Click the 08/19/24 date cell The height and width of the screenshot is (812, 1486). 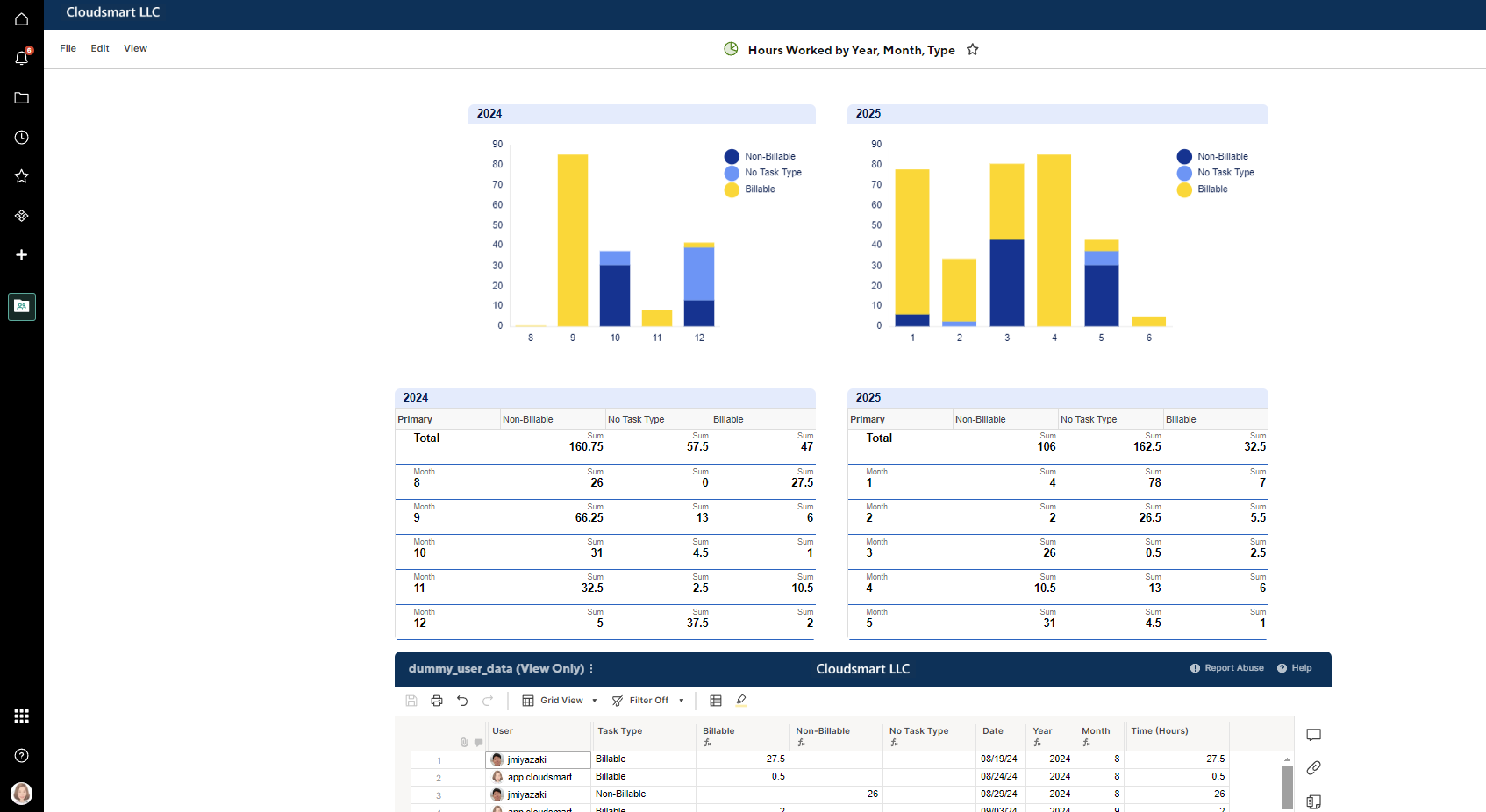tap(1003, 759)
